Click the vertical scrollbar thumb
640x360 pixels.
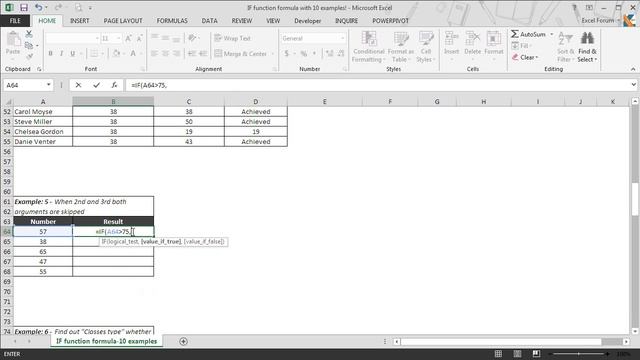click(x=635, y=199)
